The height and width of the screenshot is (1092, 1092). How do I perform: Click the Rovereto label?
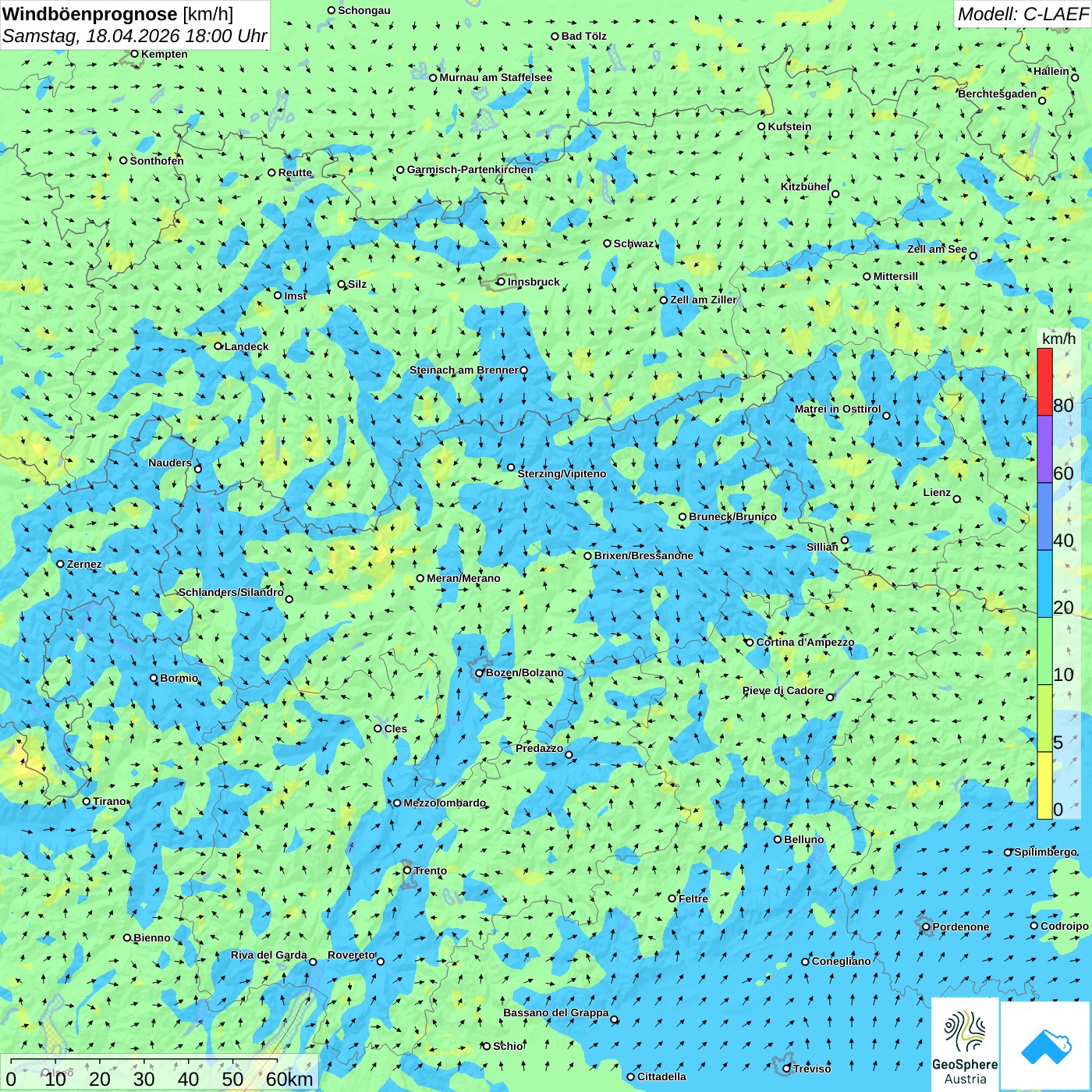351,955
